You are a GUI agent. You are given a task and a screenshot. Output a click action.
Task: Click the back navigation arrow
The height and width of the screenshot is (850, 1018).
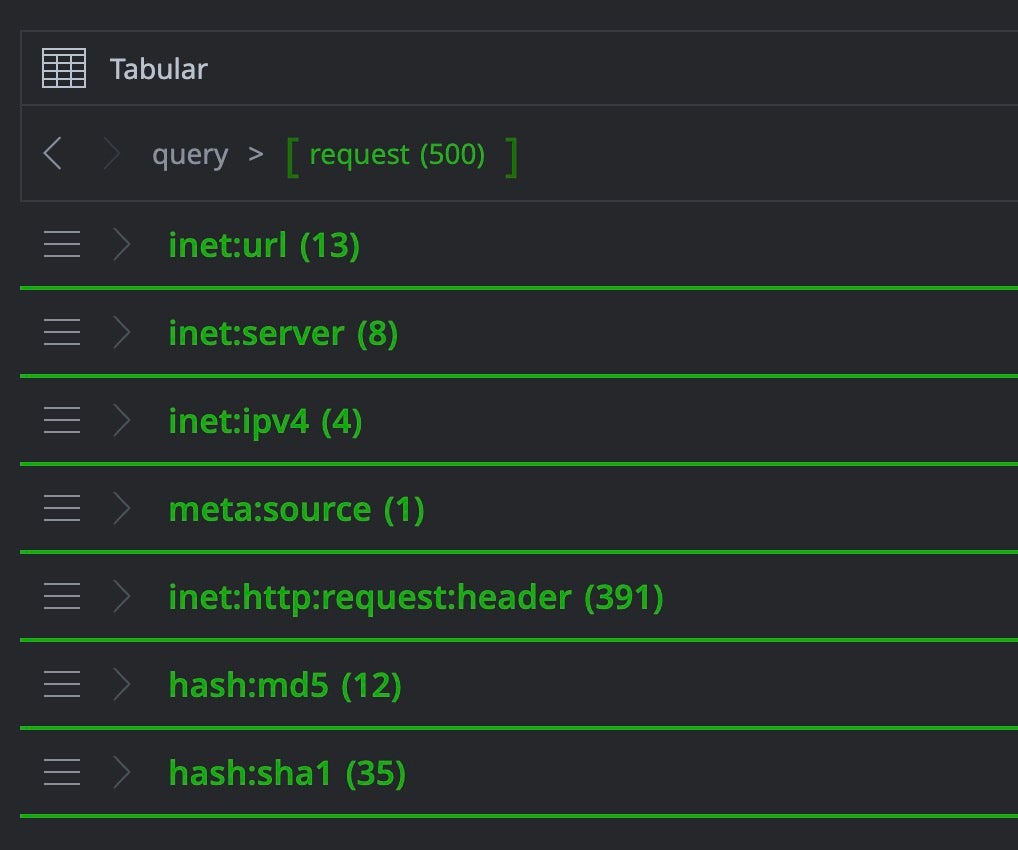pos(53,154)
